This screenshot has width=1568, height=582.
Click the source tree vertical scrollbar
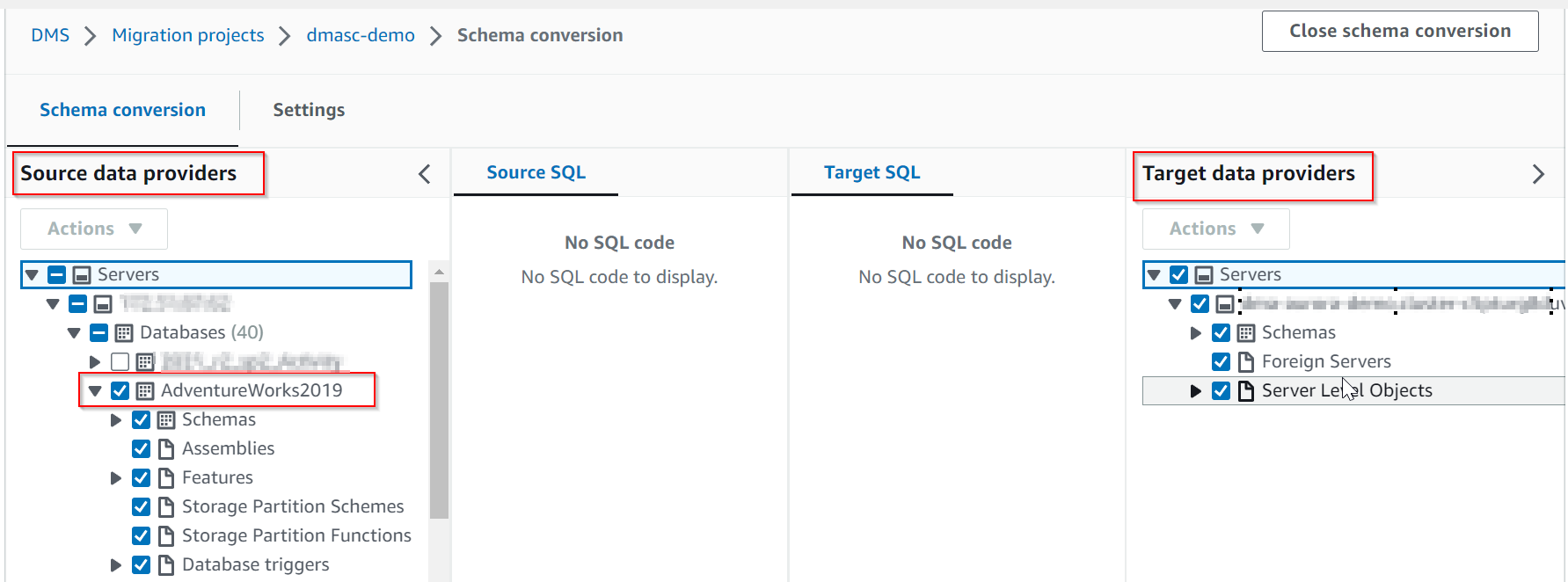pyautogui.click(x=439, y=400)
